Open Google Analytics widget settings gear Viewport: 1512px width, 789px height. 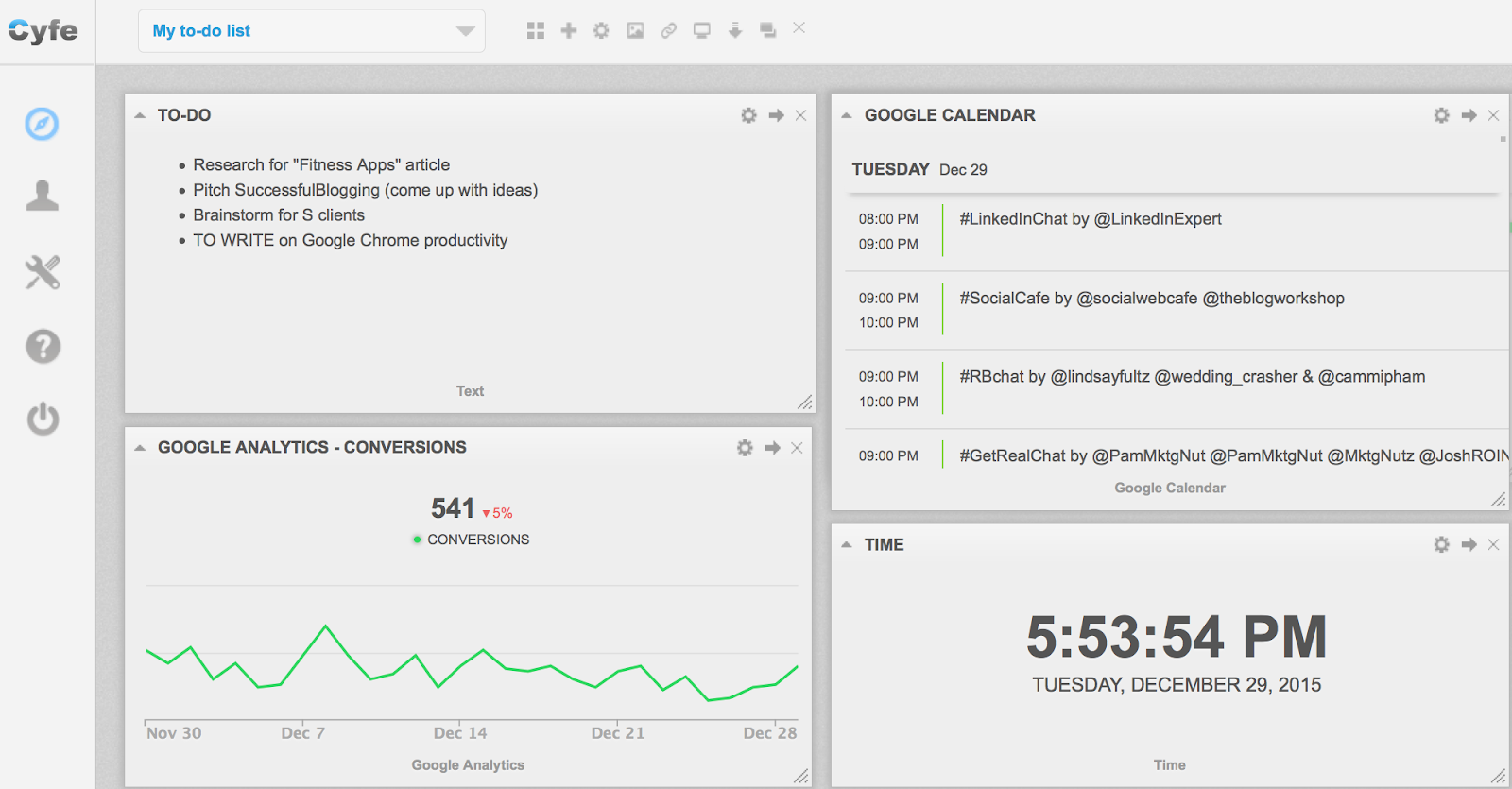(x=745, y=448)
